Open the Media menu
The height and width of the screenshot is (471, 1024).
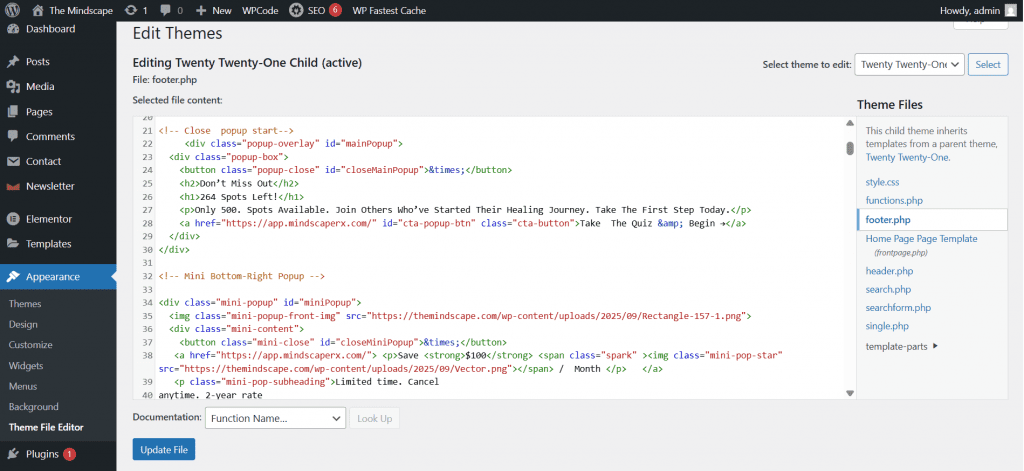pos(40,86)
